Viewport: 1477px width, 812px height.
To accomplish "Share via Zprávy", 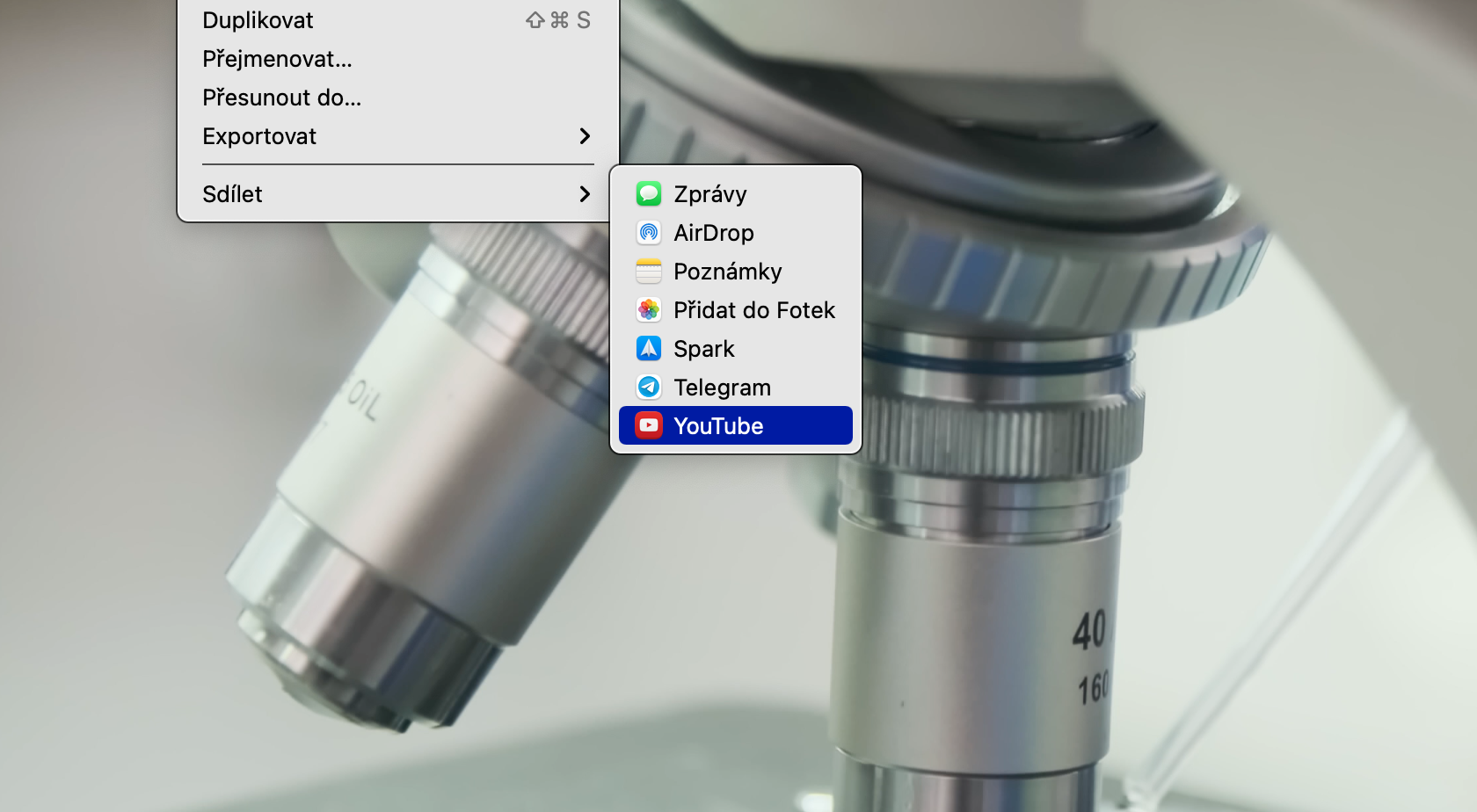I will [x=736, y=193].
